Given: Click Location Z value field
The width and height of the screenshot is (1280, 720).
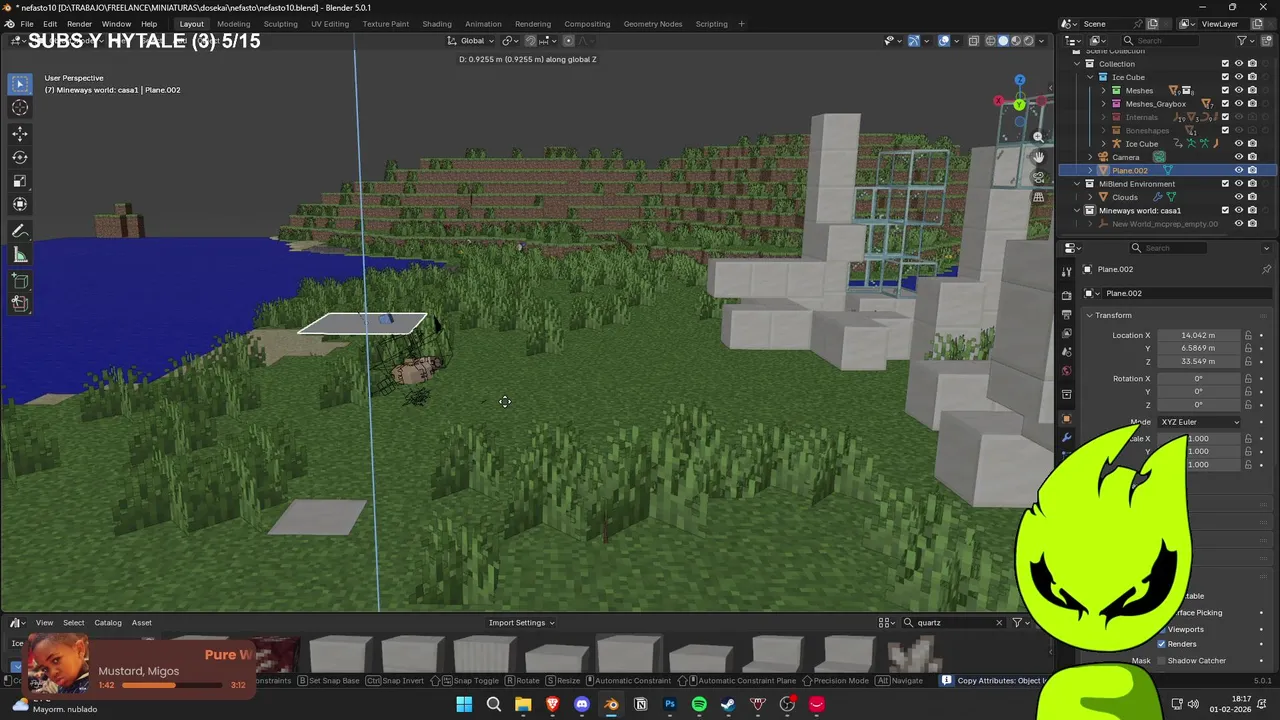Looking at the screenshot, I should (x=1199, y=361).
